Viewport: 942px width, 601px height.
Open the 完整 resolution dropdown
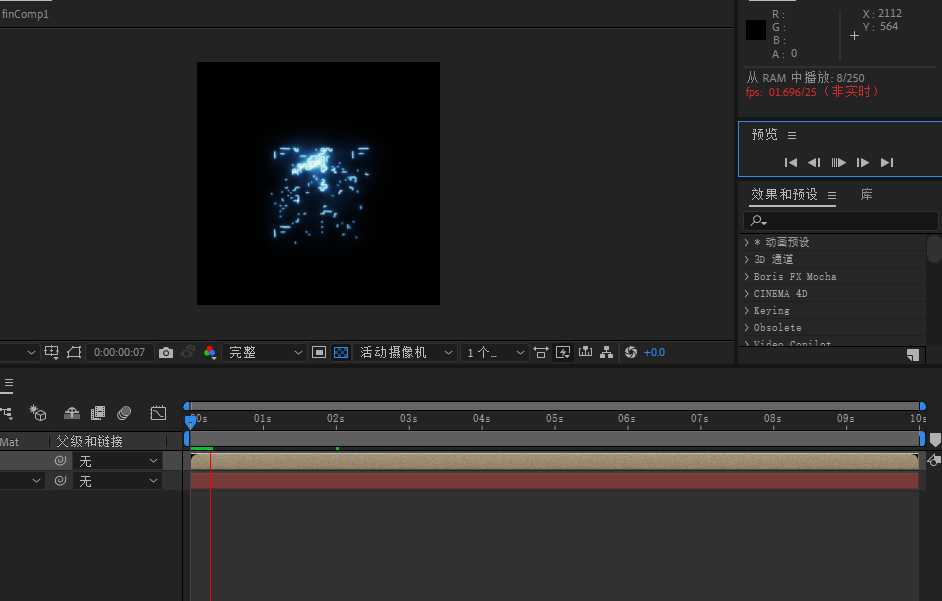pyautogui.click(x=264, y=352)
